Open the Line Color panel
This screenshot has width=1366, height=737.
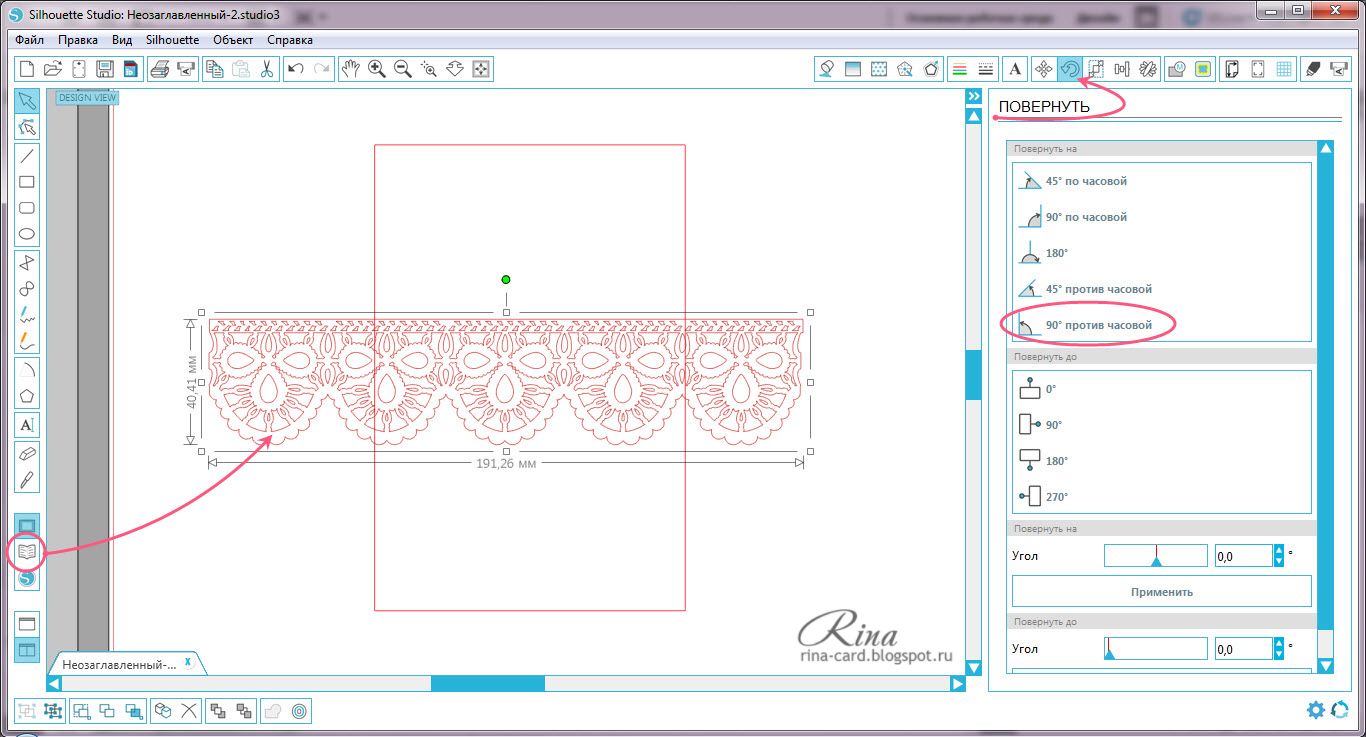(959, 69)
